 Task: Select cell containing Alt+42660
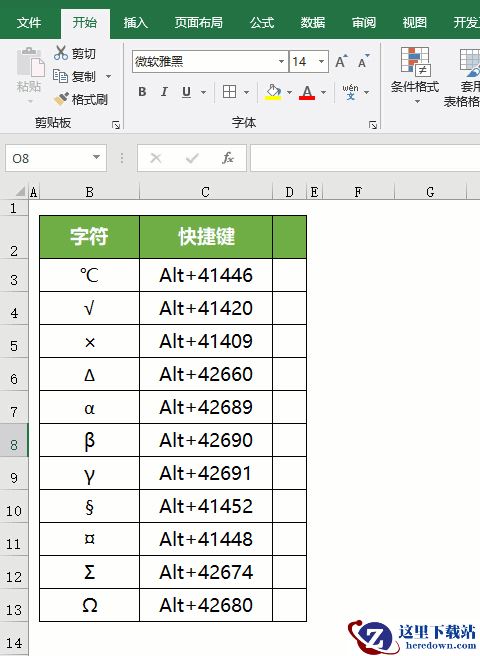[x=206, y=374]
